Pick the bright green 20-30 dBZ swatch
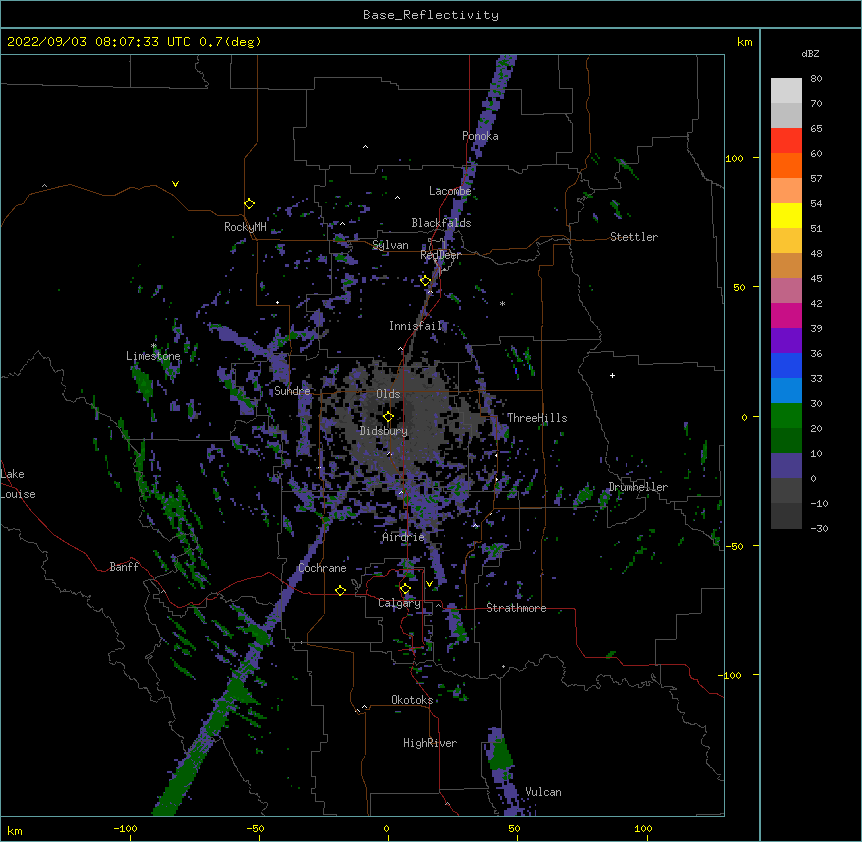This screenshot has width=862, height=842. pos(786,416)
